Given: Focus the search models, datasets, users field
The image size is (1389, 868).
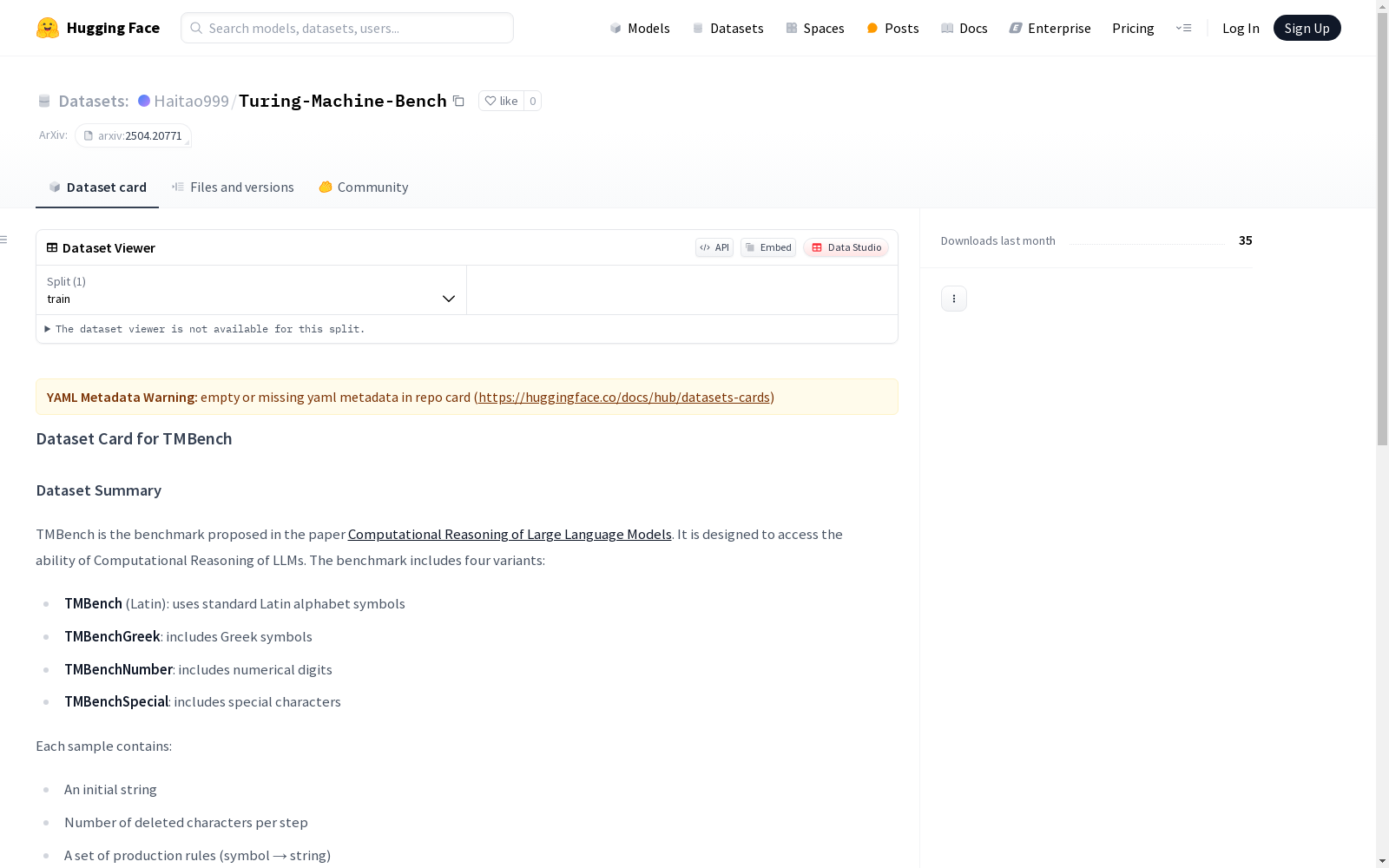Looking at the screenshot, I should click(x=347, y=28).
